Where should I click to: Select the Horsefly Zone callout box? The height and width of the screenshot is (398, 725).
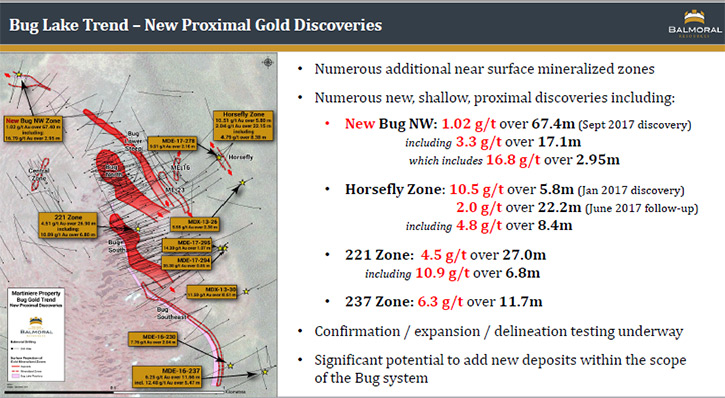click(244, 125)
